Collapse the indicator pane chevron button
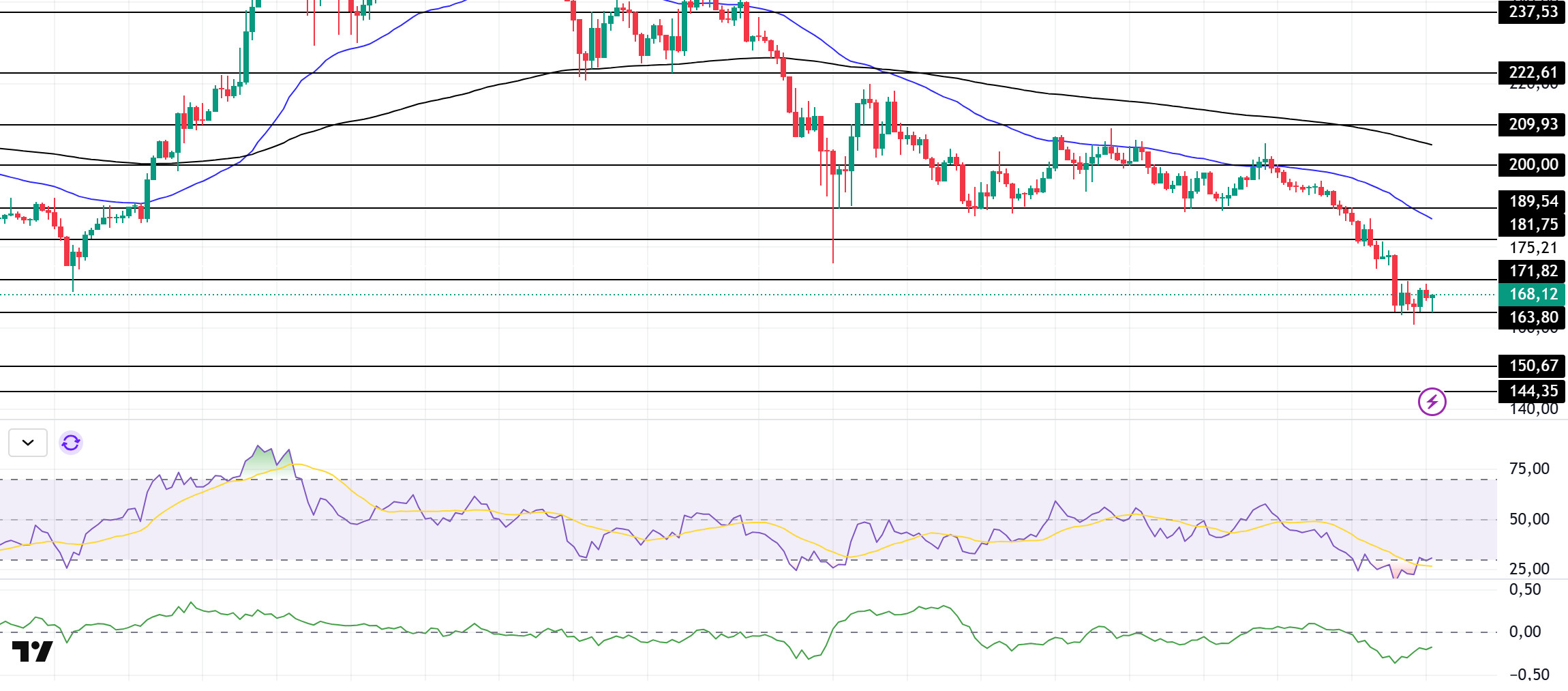Screen dimensions: 1568x691 click(x=28, y=443)
